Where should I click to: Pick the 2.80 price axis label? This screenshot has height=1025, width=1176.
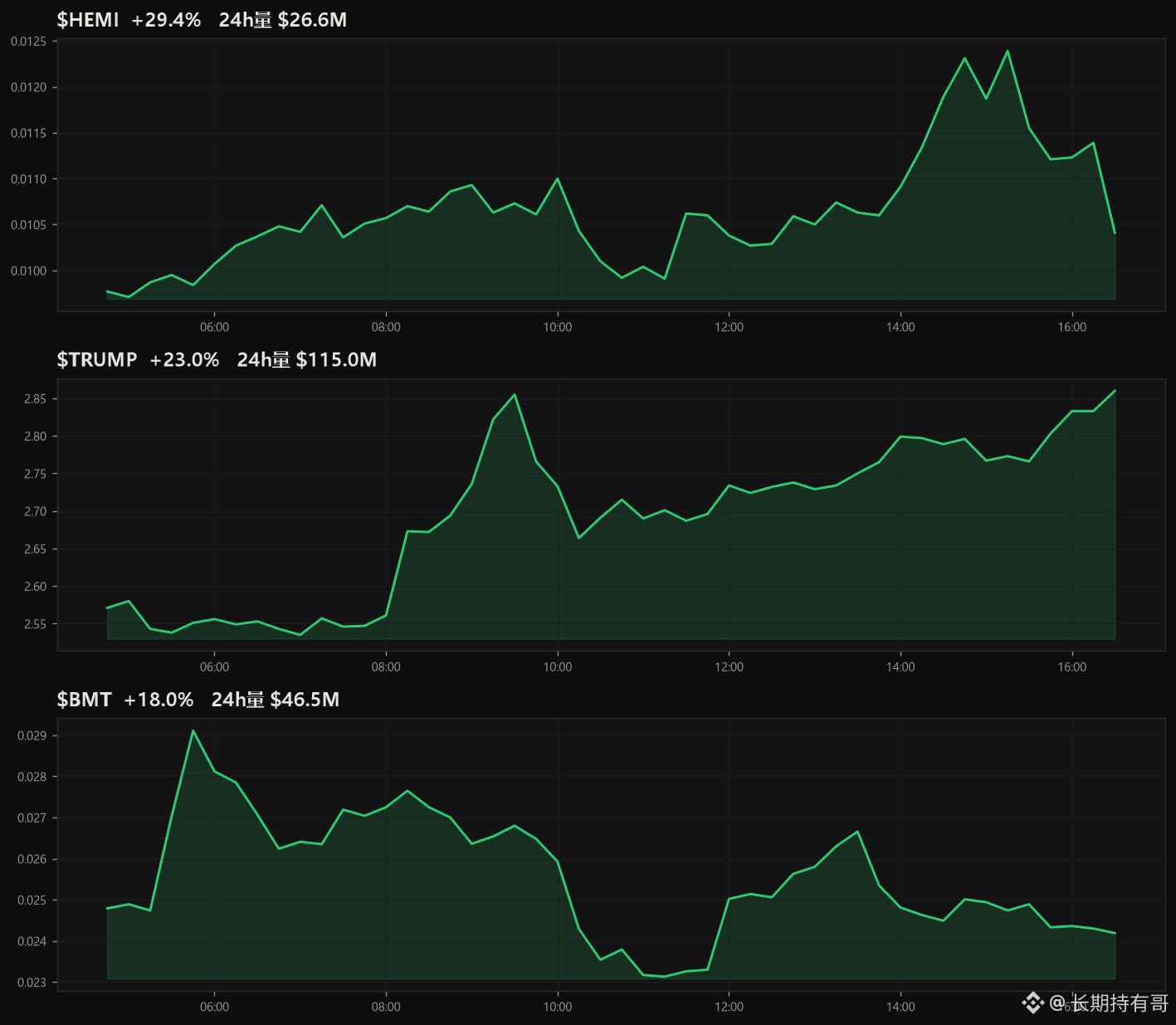coord(36,437)
